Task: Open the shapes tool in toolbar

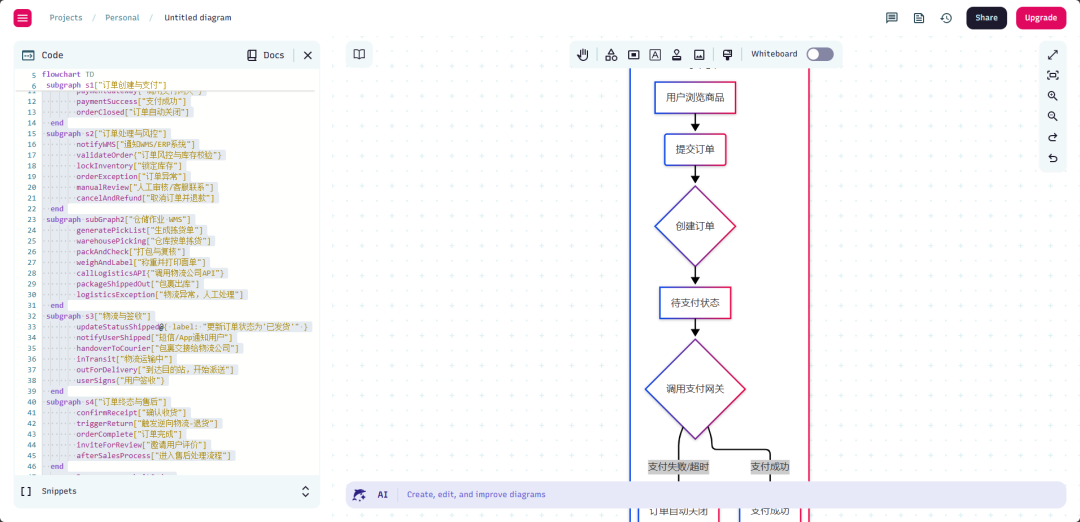Action: click(611, 54)
